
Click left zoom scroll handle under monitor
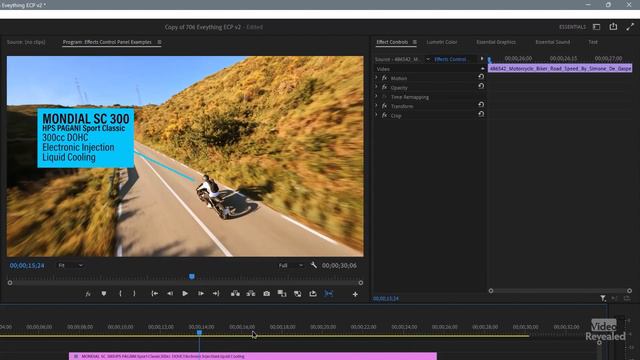click(x=10, y=282)
